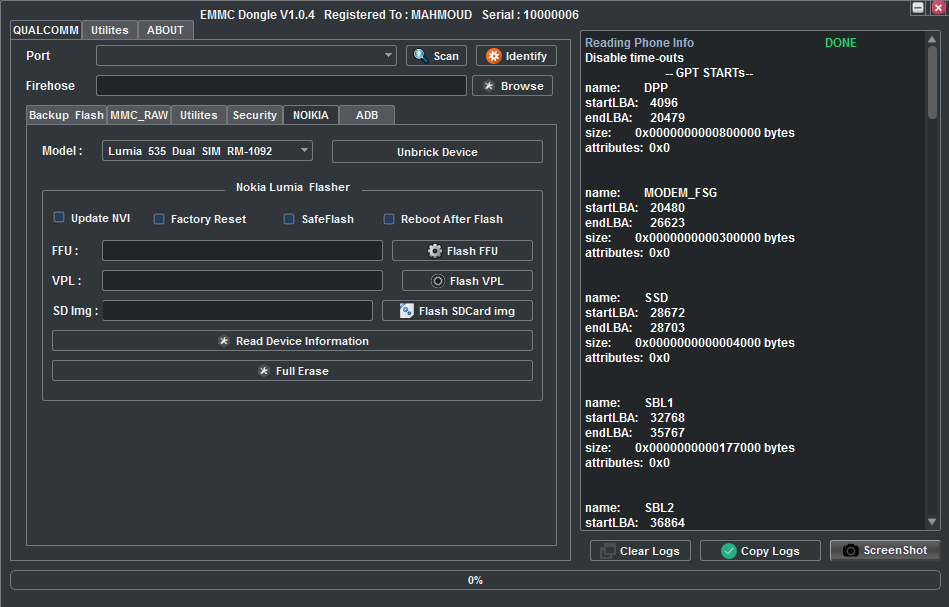Click the log scrollbar up arrow

[x=932, y=39]
